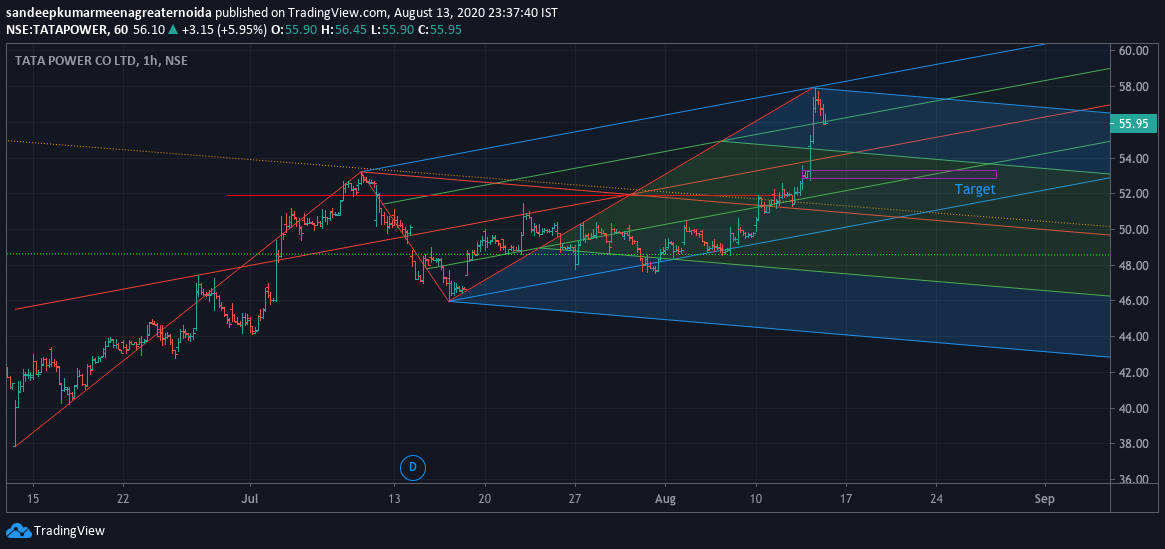Click the 50.00 price axis label
This screenshot has height=549, width=1165.
point(1135,230)
